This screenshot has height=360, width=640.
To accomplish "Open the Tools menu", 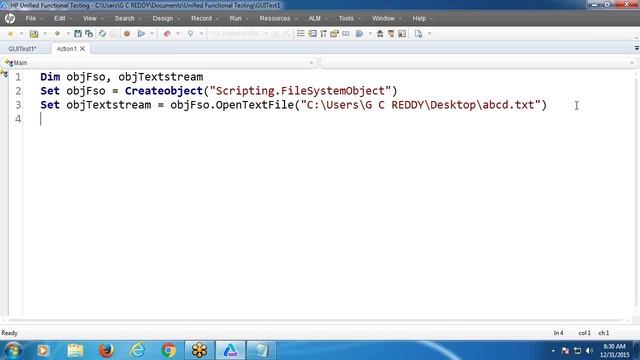I will pyautogui.click(x=346, y=18).
